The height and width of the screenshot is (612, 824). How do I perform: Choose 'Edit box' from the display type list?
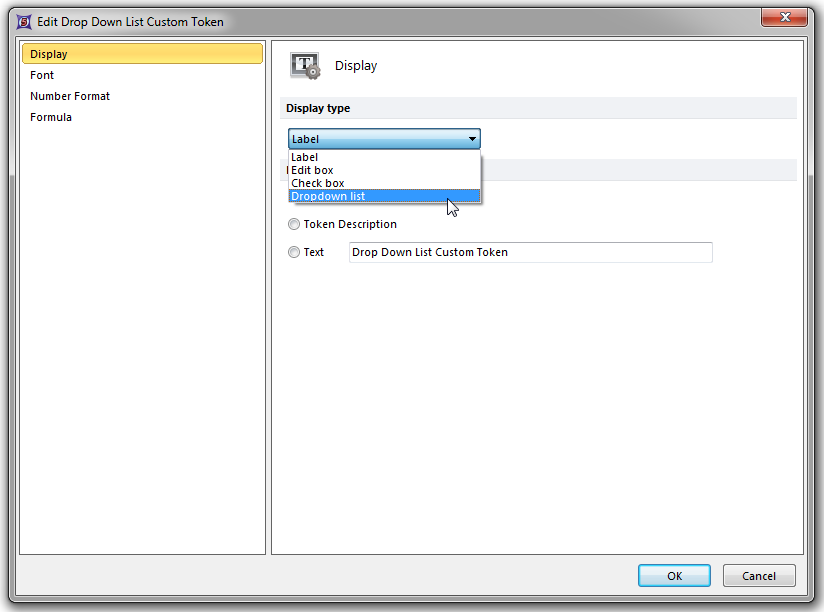pos(312,171)
